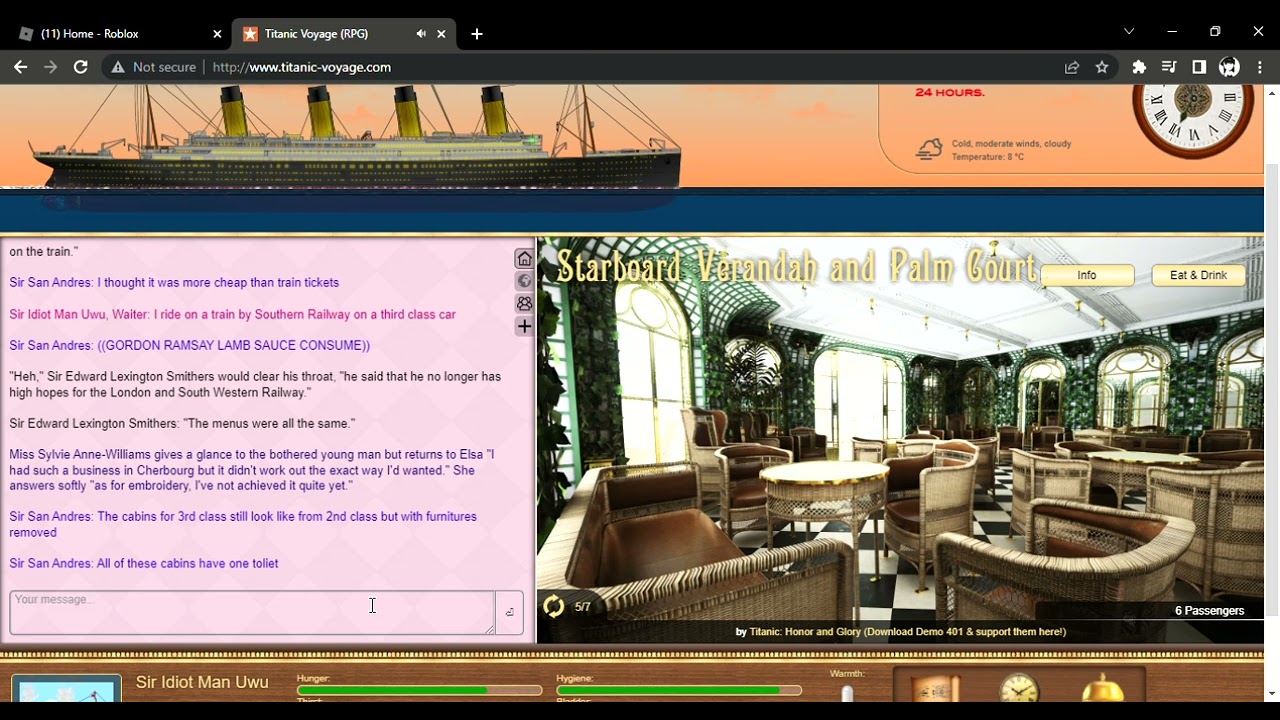Click the Hygiene status bar
1280x720 pixels.
[679, 690]
